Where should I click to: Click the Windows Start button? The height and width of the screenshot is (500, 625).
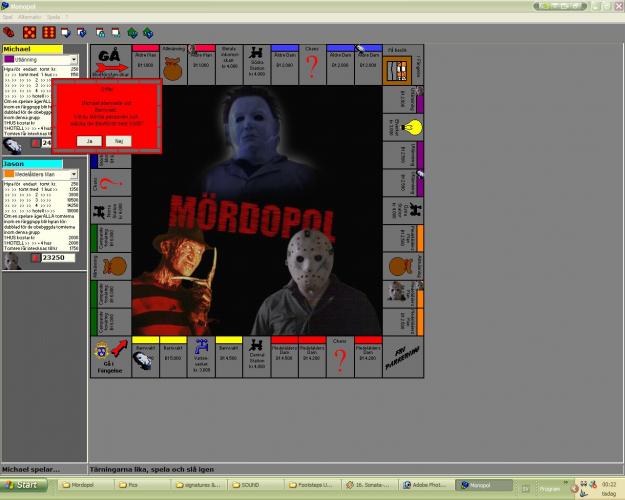(x=21, y=485)
